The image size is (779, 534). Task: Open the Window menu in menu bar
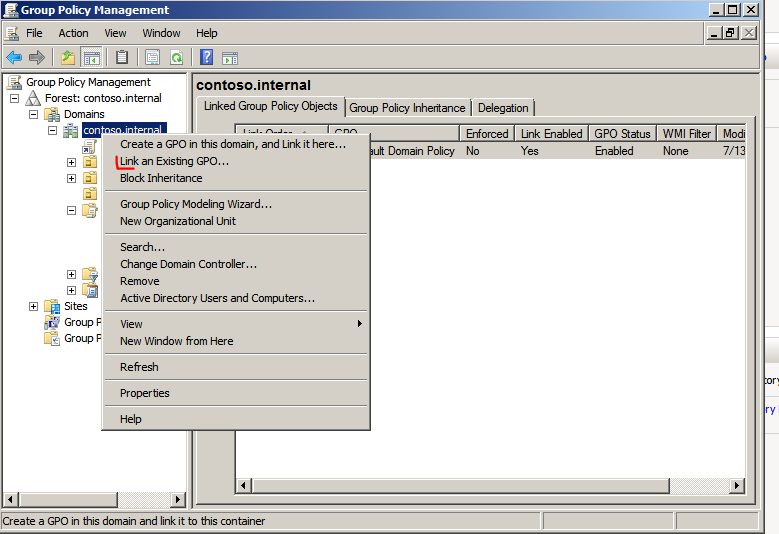[161, 33]
